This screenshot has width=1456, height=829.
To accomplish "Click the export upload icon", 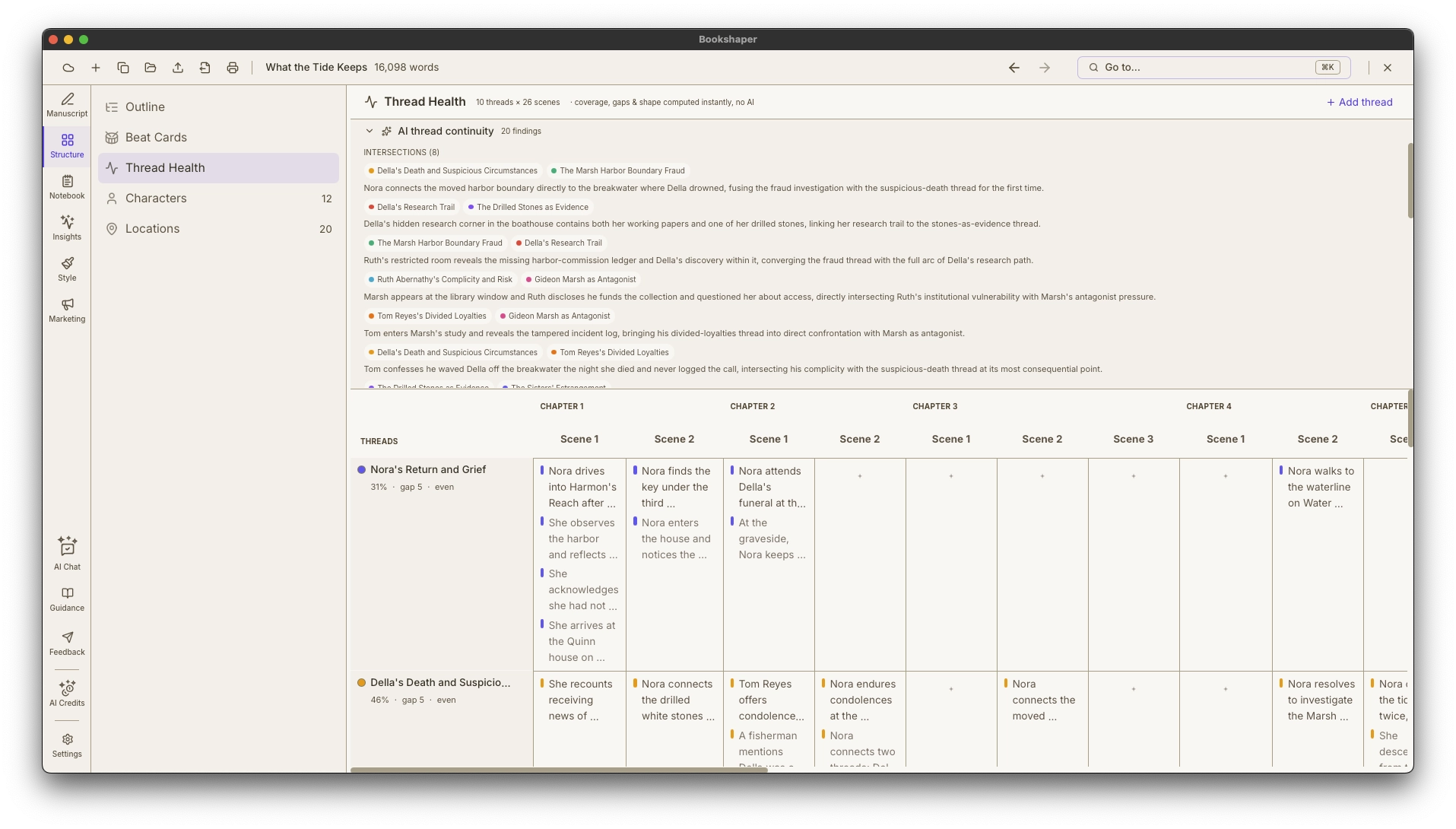I will 178,68.
